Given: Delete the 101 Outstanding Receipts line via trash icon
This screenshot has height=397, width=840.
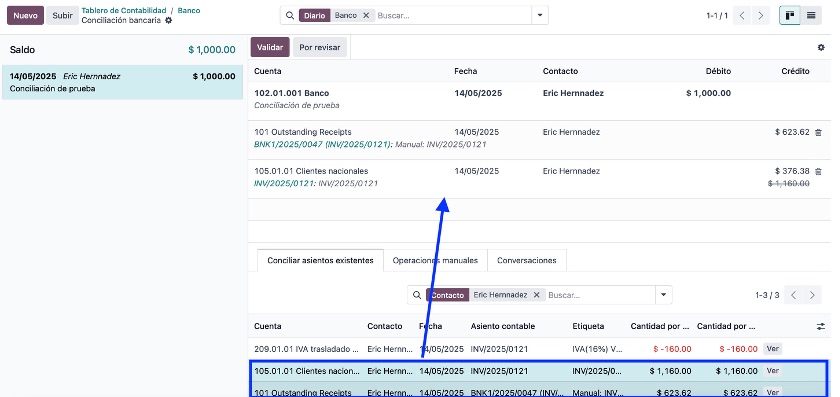Looking at the screenshot, I should point(818,132).
